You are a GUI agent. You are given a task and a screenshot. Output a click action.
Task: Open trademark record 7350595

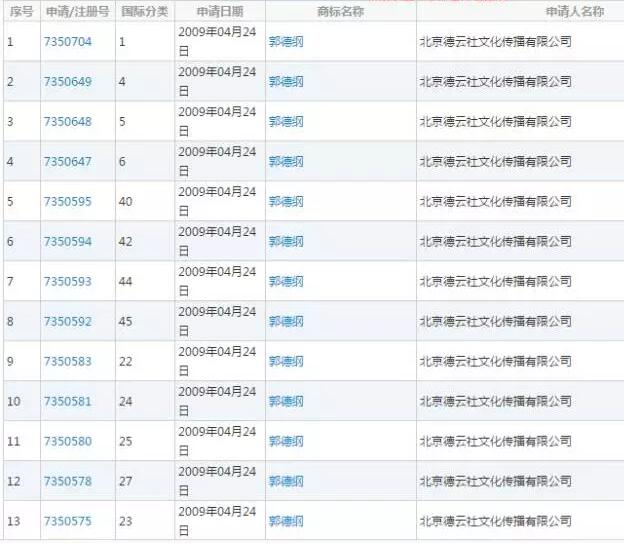tap(67, 202)
